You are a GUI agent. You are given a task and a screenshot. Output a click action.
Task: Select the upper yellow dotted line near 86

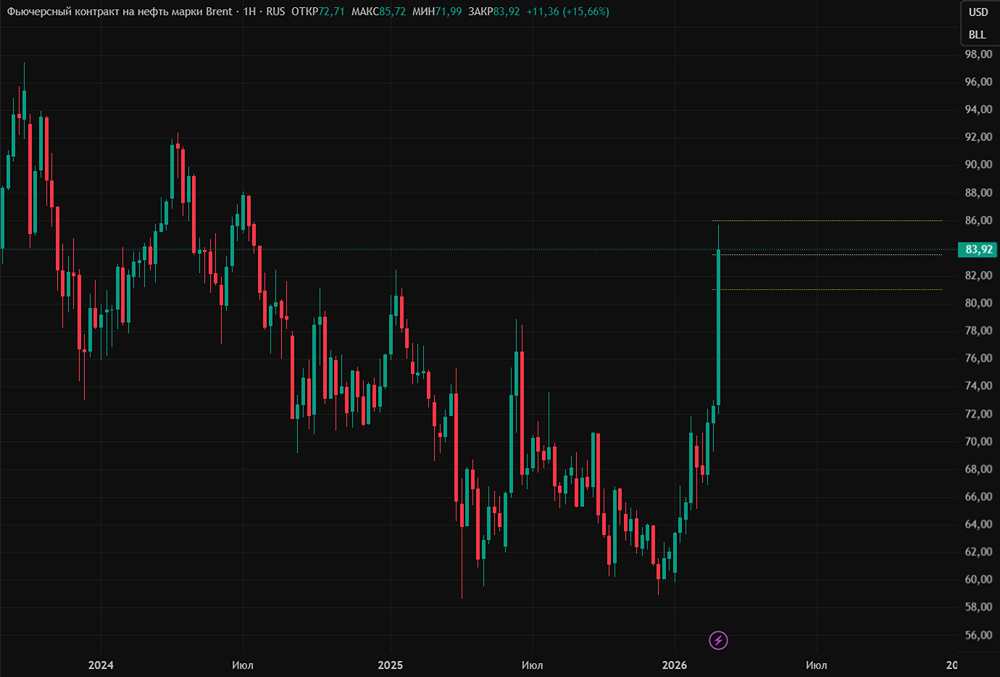[827, 221]
